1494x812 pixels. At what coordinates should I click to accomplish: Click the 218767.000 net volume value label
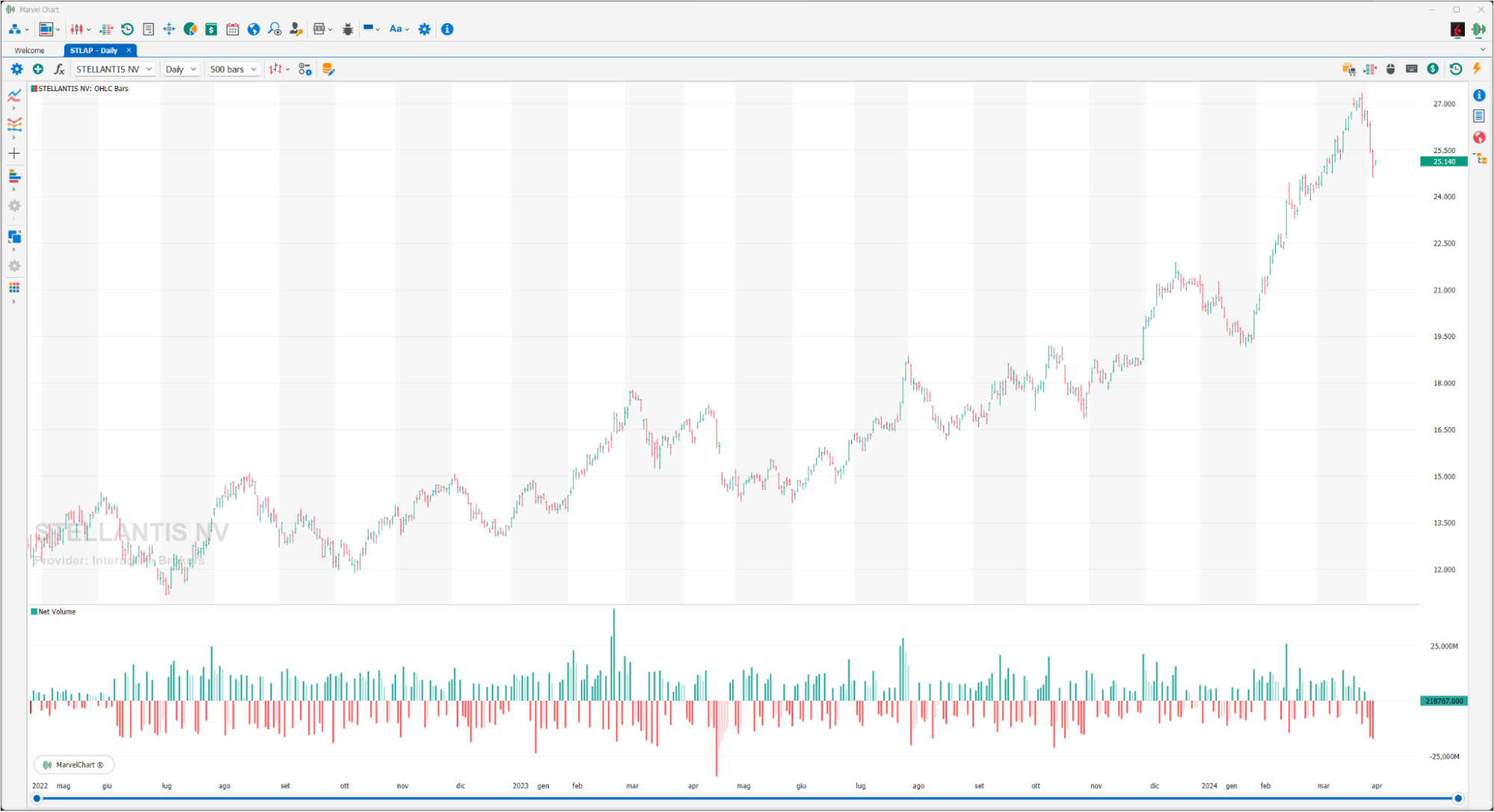tap(1443, 701)
